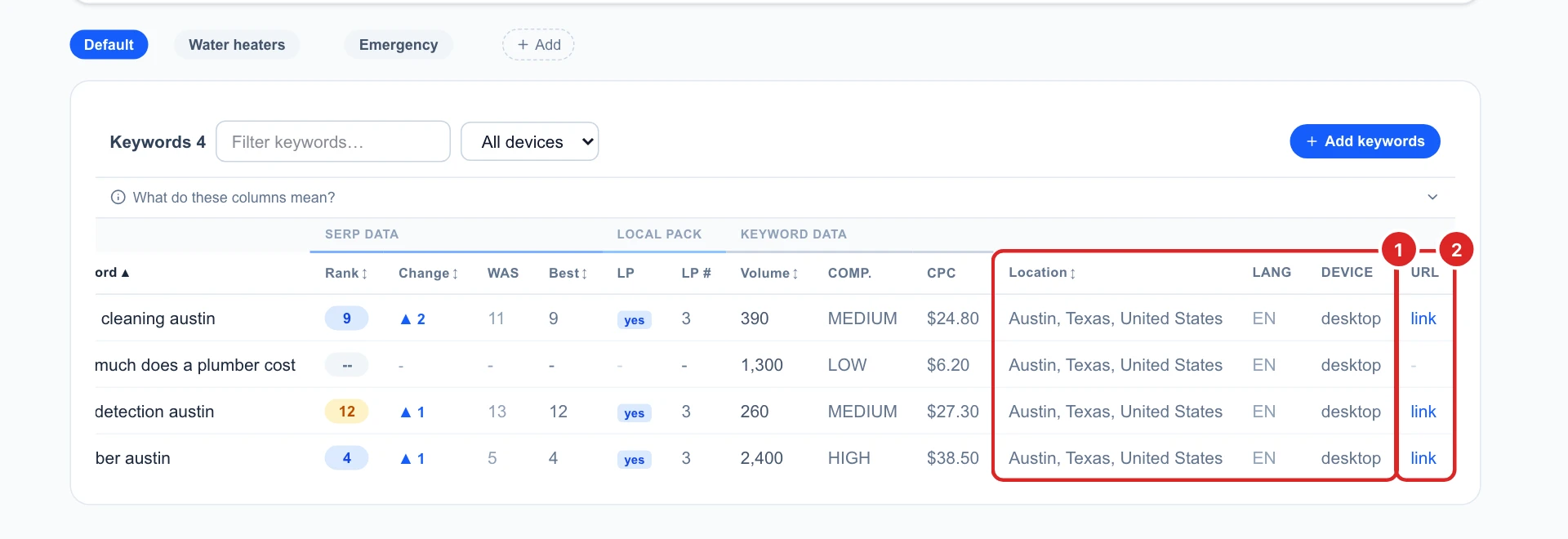This screenshot has width=1568, height=539.
Task: Click the + Add group button
Action: click(x=538, y=45)
